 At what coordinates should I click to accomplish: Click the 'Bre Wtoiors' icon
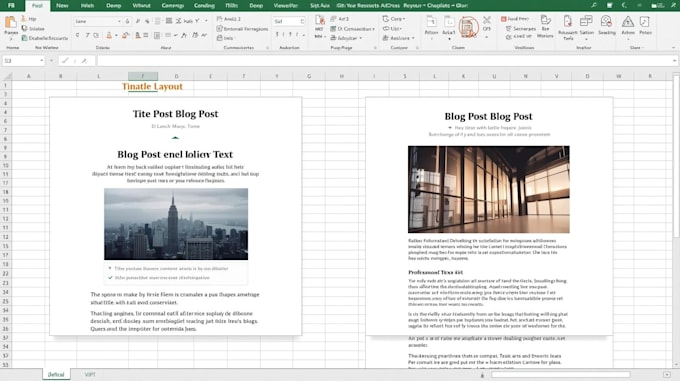(545, 20)
